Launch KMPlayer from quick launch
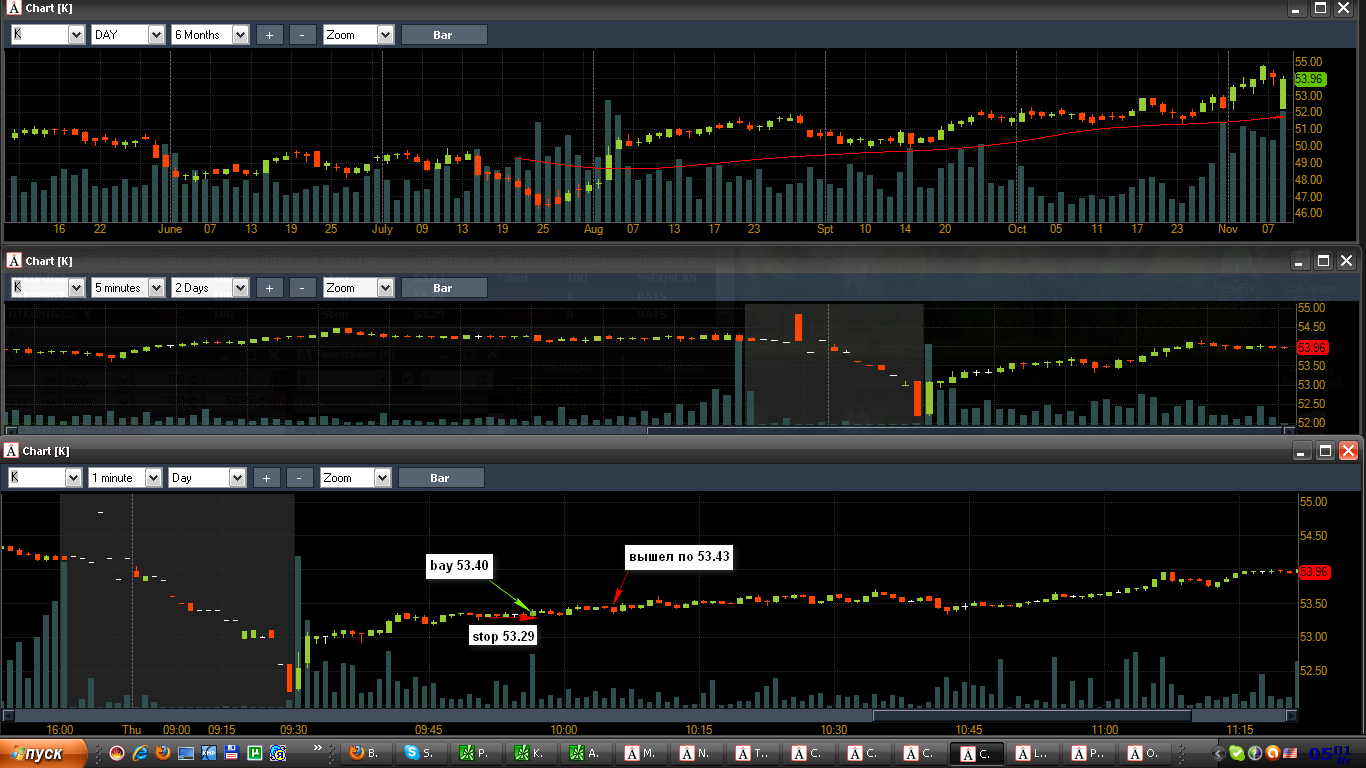Screen dimensions: 1366x768 pyautogui.click(x=209, y=753)
